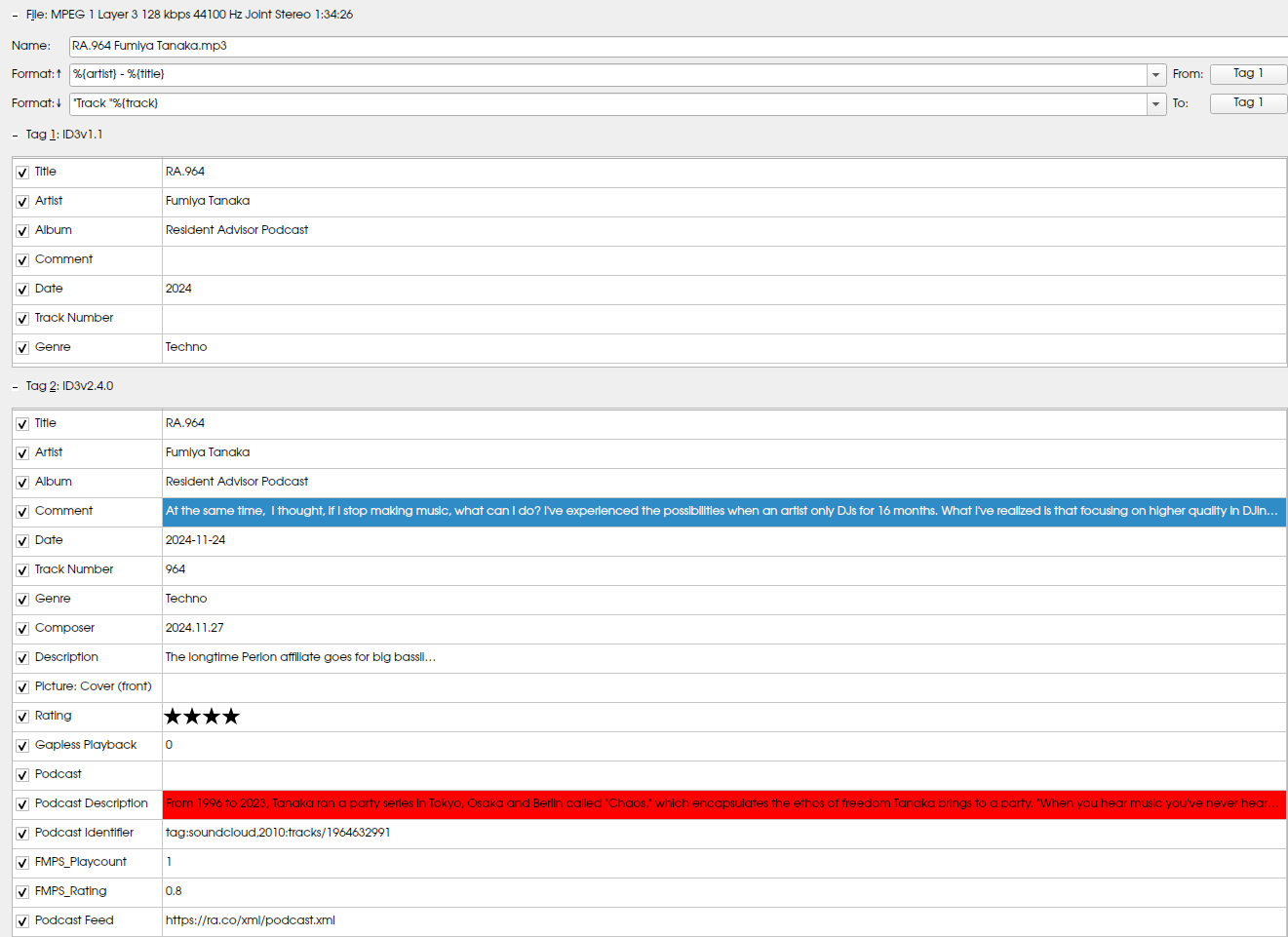Image resolution: width=1288 pixels, height=937 pixels.
Task: Uncheck Podcast Identifier checkbox
Action: pyautogui.click(x=22, y=834)
